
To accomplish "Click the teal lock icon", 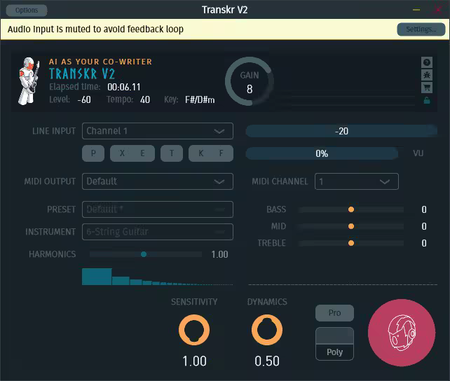I will (427, 100).
